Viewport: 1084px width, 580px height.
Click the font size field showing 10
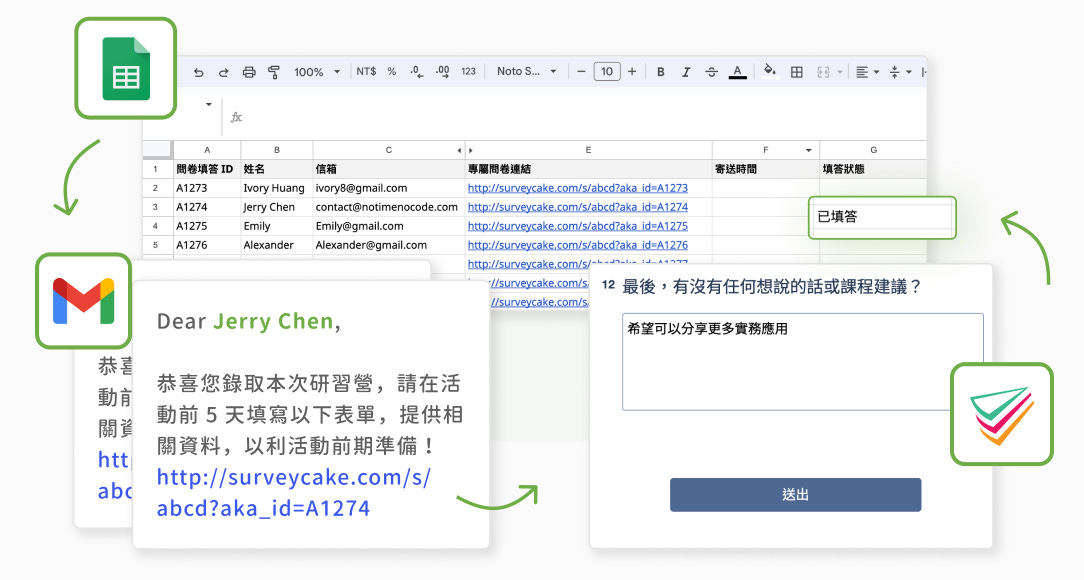point(607,71)
